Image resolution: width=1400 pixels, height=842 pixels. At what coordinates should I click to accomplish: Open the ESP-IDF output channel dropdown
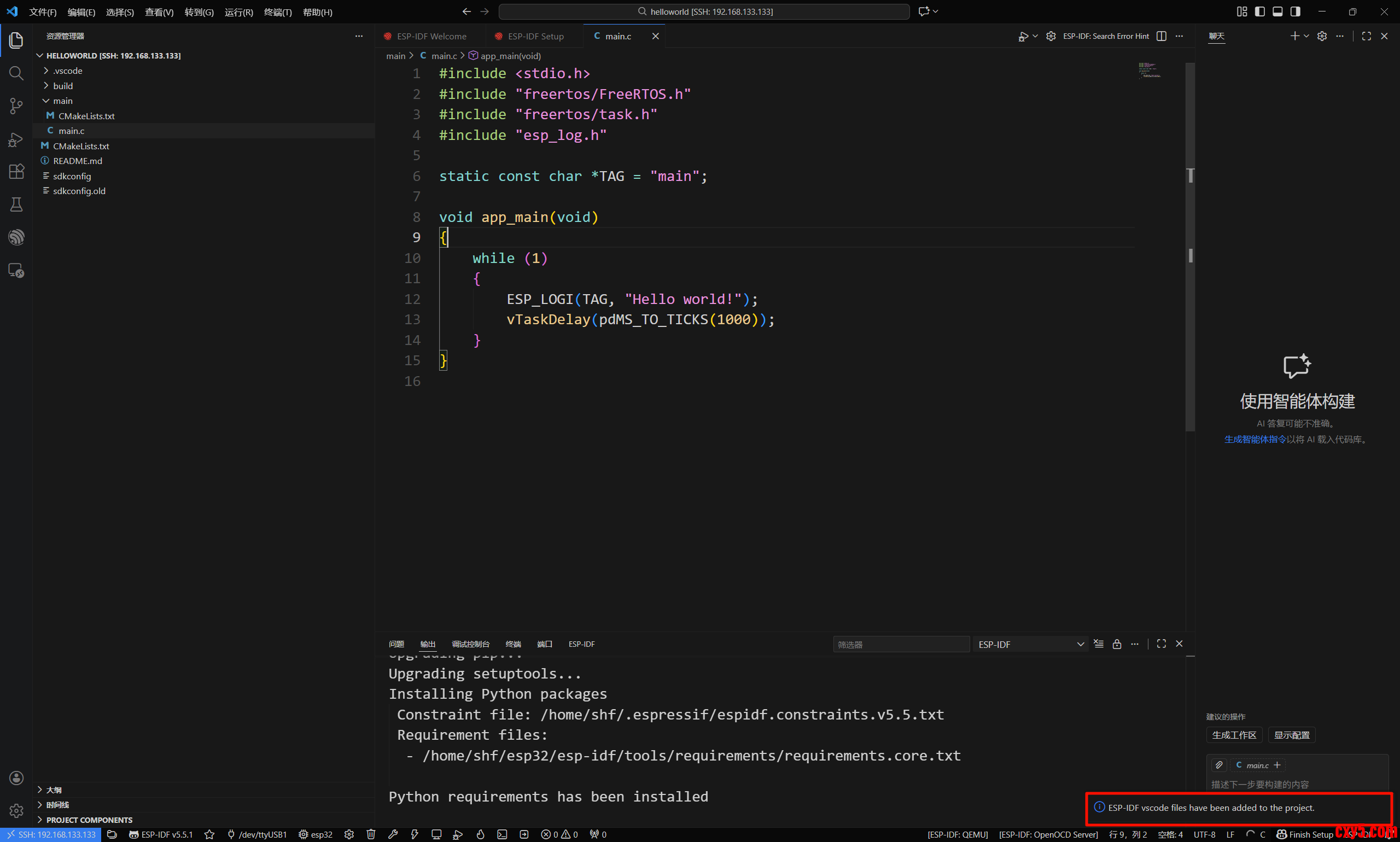coord(1030,644)
